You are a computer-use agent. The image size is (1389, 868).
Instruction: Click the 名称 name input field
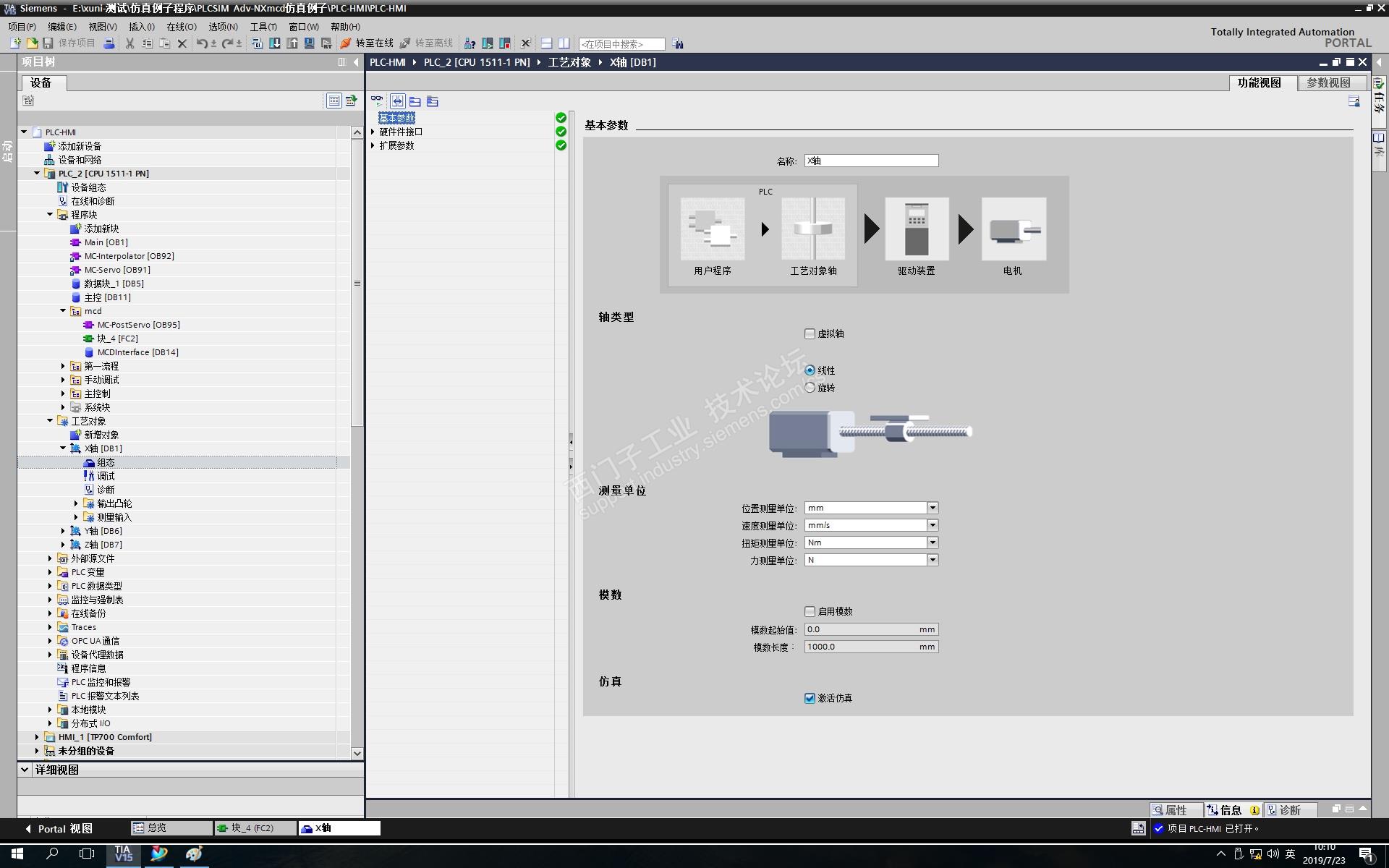pos(871,161)
